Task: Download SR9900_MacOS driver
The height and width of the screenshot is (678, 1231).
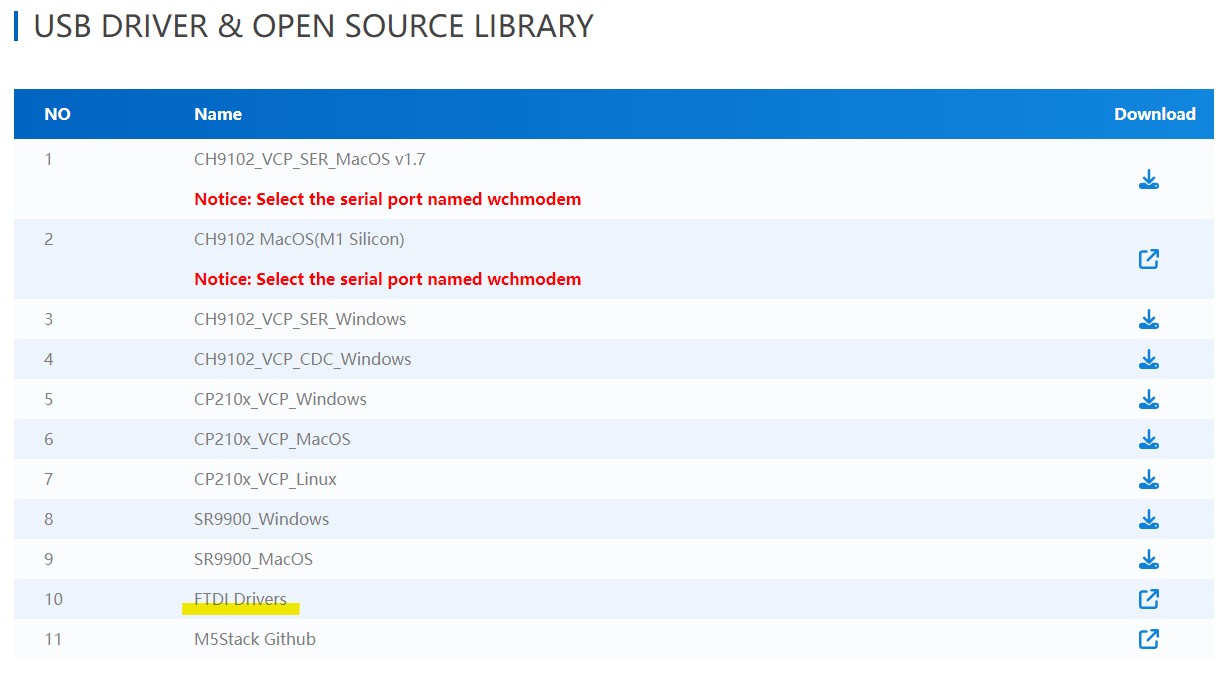Action: [1149, 560]
